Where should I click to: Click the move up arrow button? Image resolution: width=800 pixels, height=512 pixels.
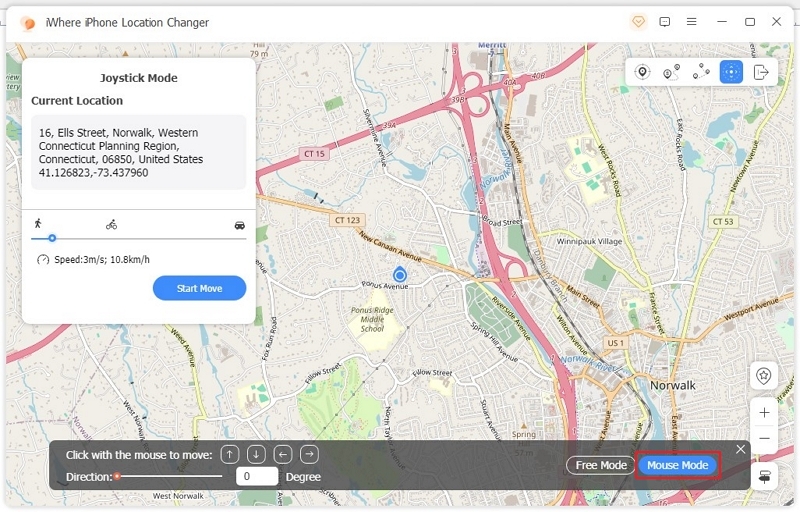tap(230, 454)
